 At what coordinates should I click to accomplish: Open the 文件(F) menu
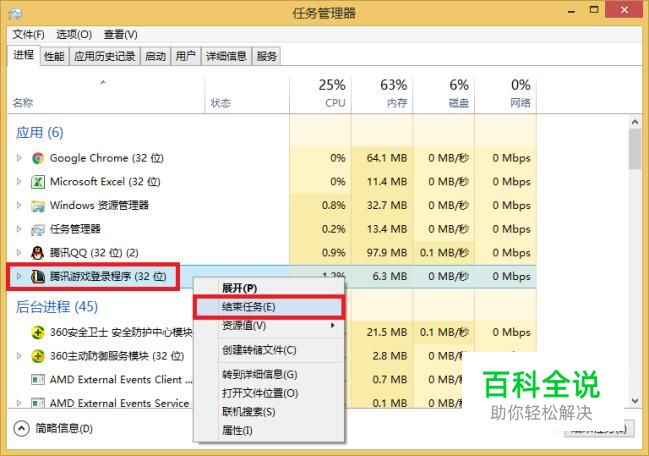point(29,34)
